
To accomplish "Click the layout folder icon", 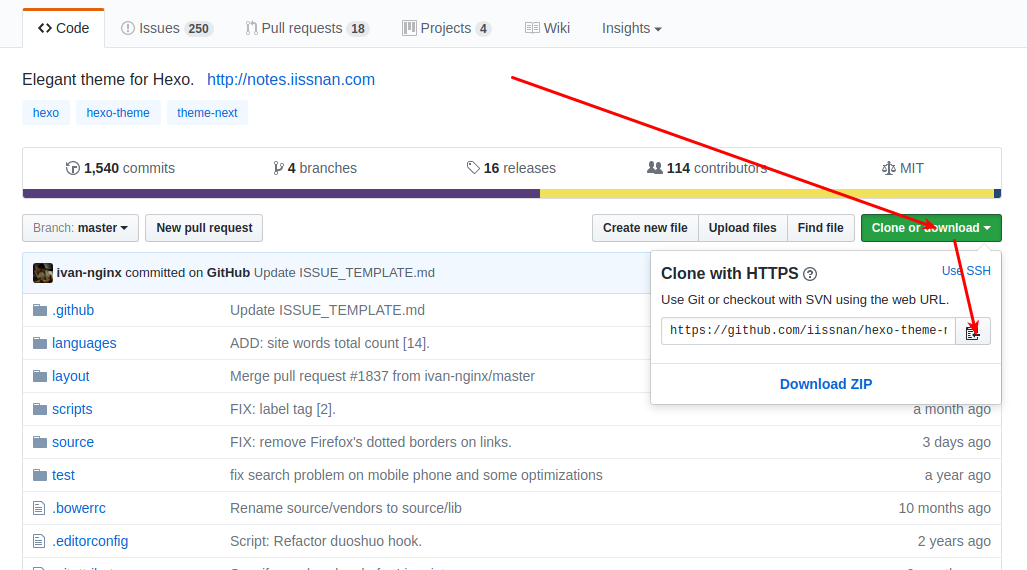I will coord(40,376).
